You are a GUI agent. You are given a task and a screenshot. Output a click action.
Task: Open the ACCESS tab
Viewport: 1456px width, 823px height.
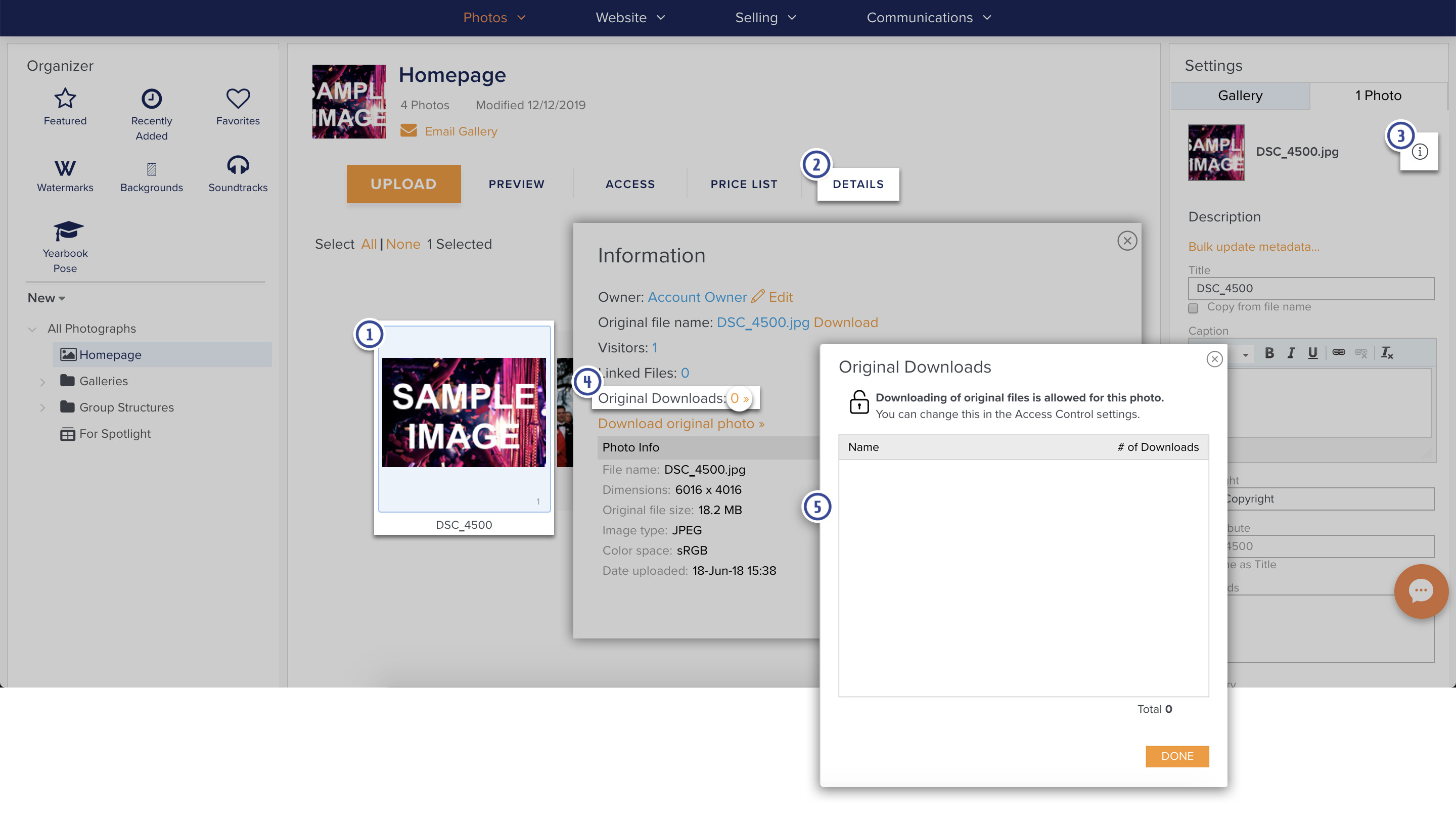pyautogui.click(x=629, y=185)
